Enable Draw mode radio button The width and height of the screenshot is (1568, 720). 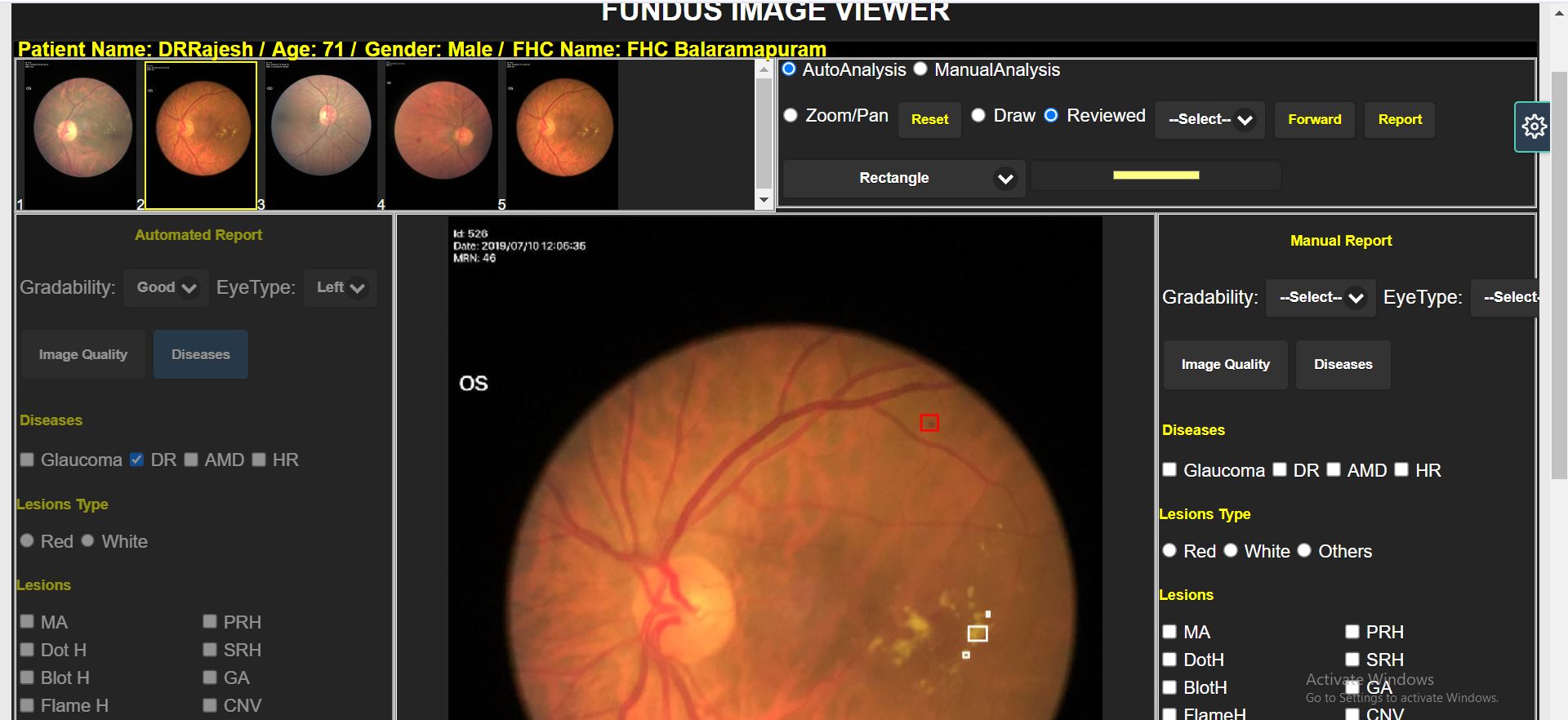[x=978, y=115]
